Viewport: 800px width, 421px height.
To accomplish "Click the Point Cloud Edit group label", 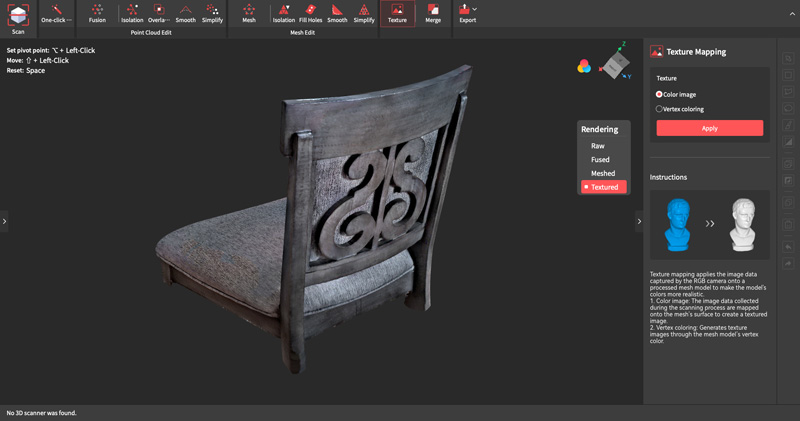I will point(151,32).
